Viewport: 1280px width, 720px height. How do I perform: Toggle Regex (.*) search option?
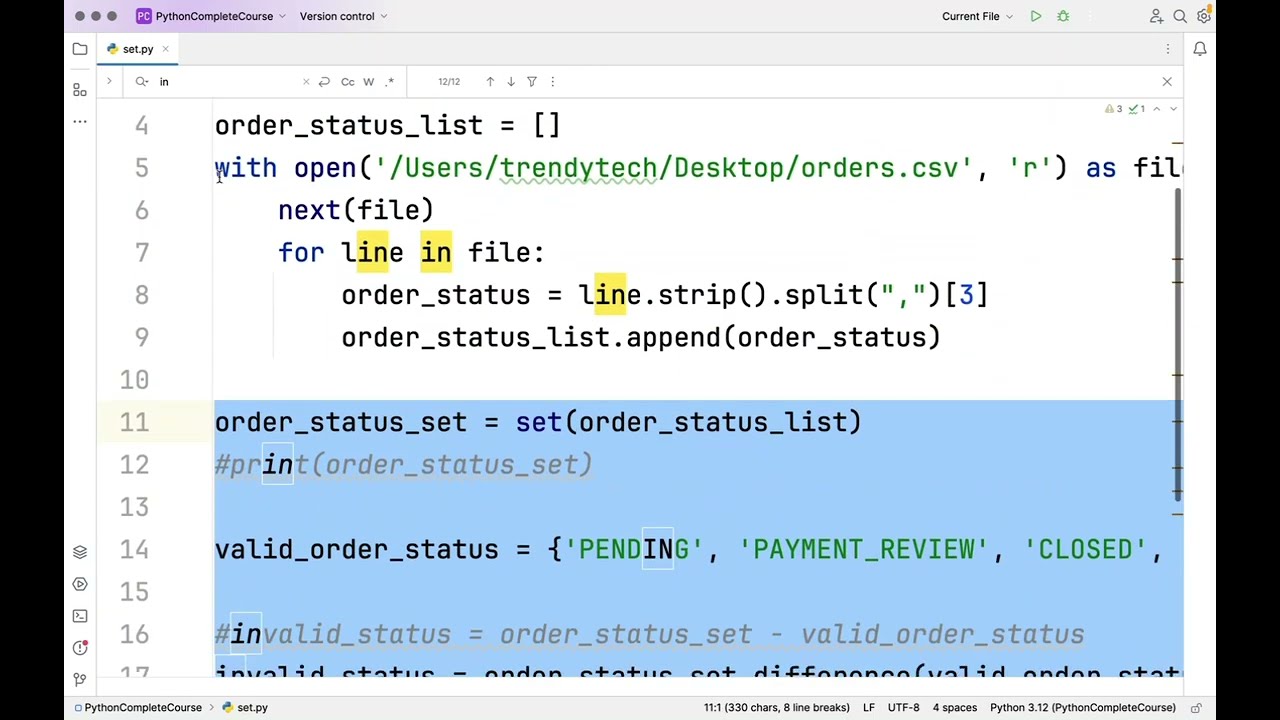tap(389, 82)
